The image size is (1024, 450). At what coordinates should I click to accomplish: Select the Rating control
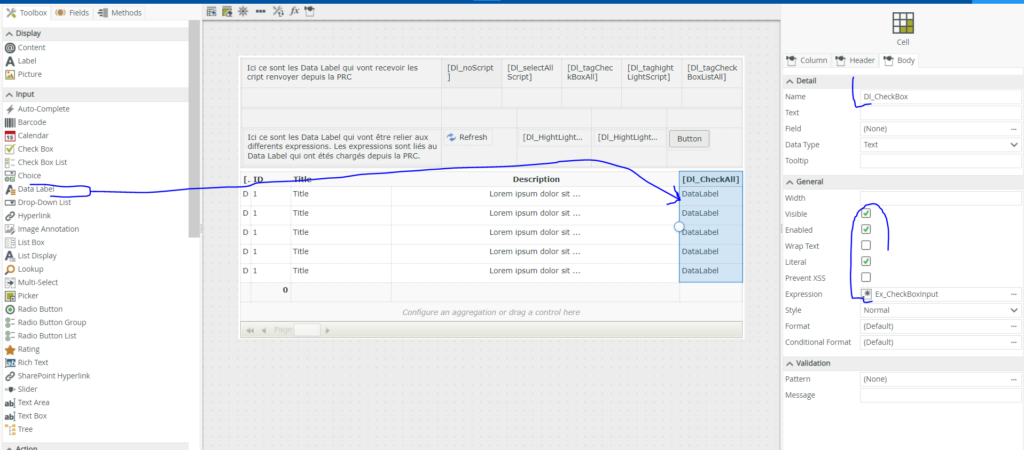tap(22, 349)
